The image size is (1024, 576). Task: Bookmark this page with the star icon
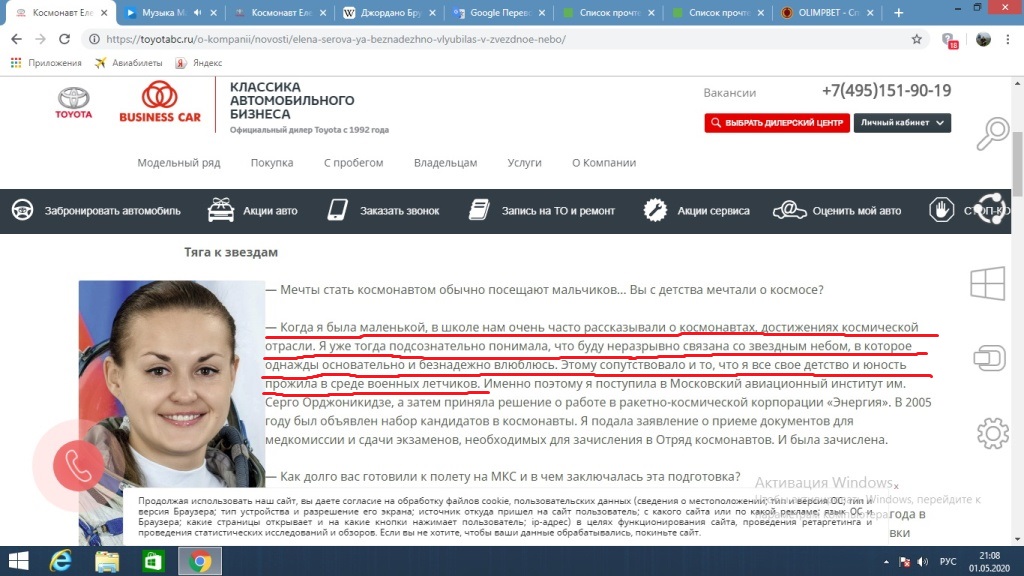coord(917,39)
